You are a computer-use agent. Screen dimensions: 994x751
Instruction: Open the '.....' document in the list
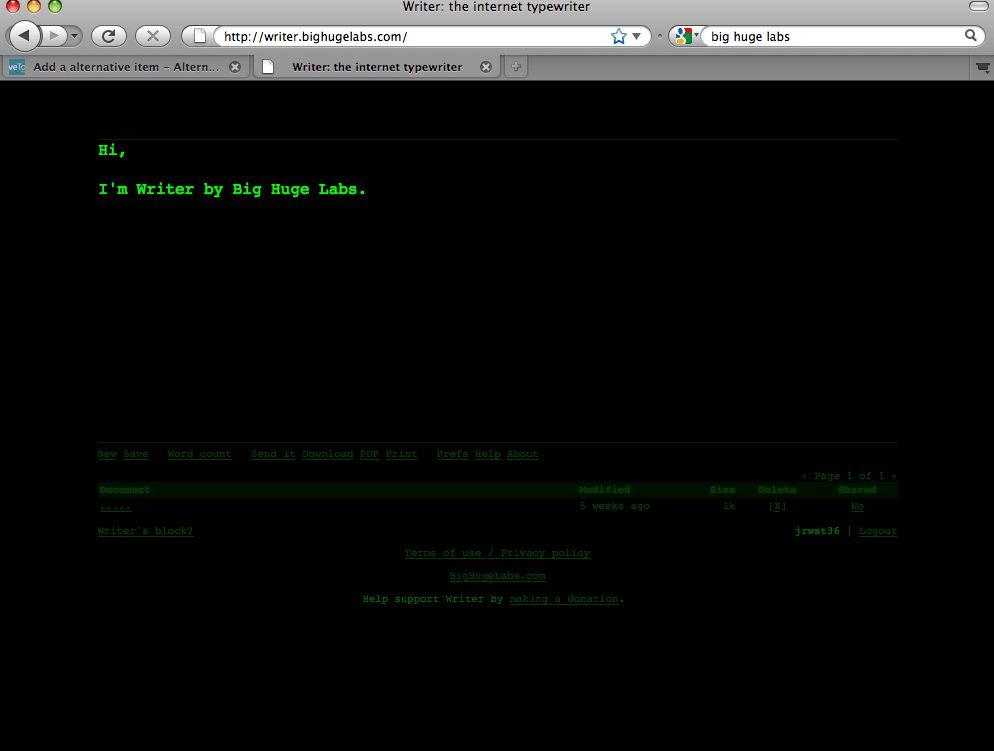115,506
